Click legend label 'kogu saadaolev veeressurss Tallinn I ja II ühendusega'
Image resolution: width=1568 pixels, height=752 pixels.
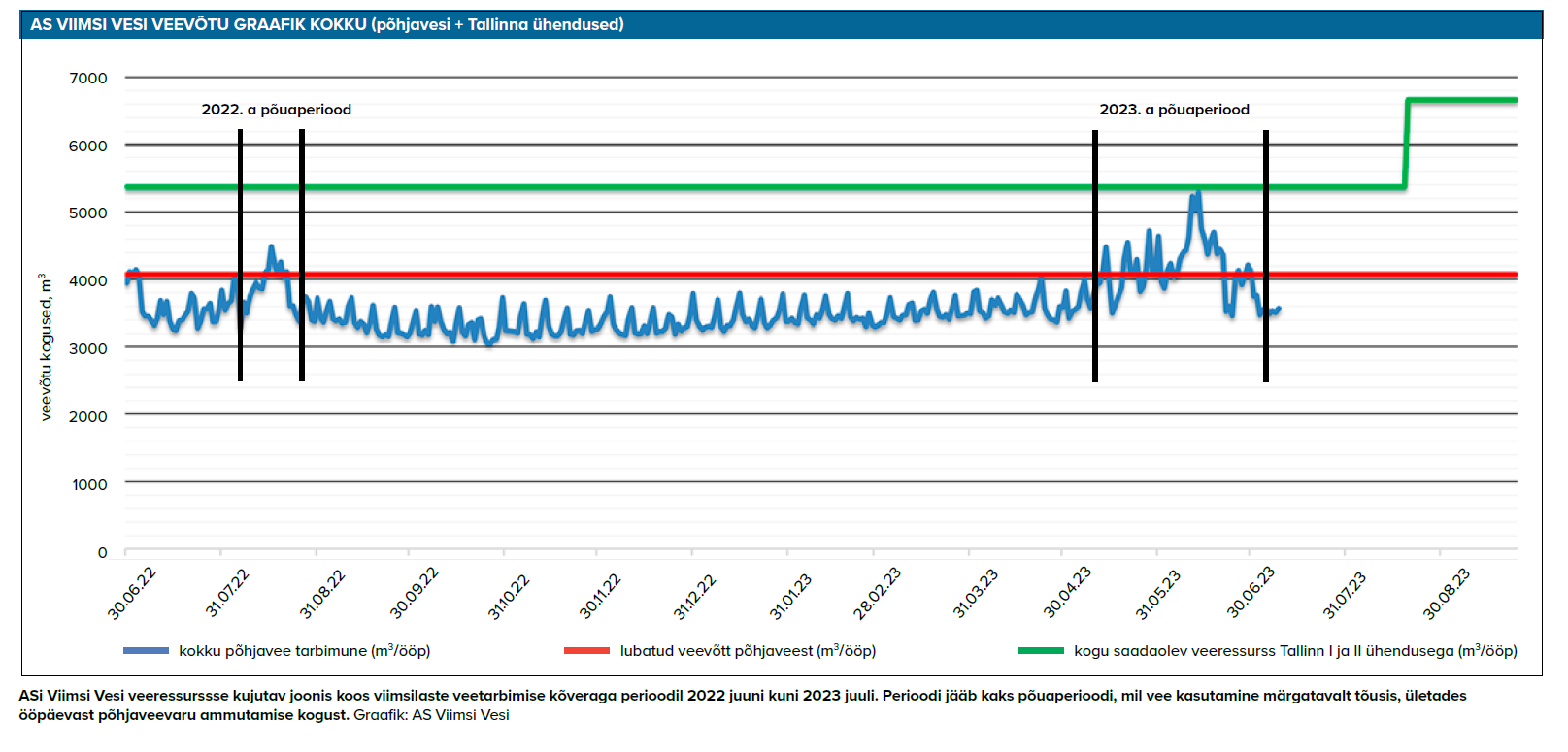pos(1264,650)
